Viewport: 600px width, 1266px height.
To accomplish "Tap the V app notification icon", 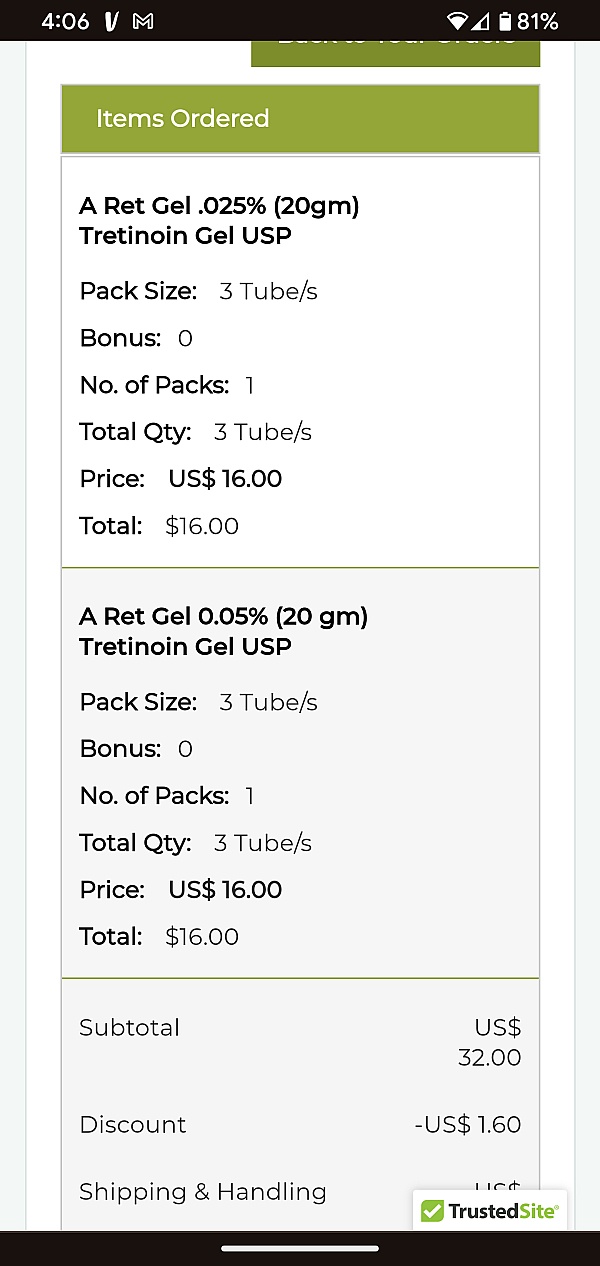I will click(112, 21).
